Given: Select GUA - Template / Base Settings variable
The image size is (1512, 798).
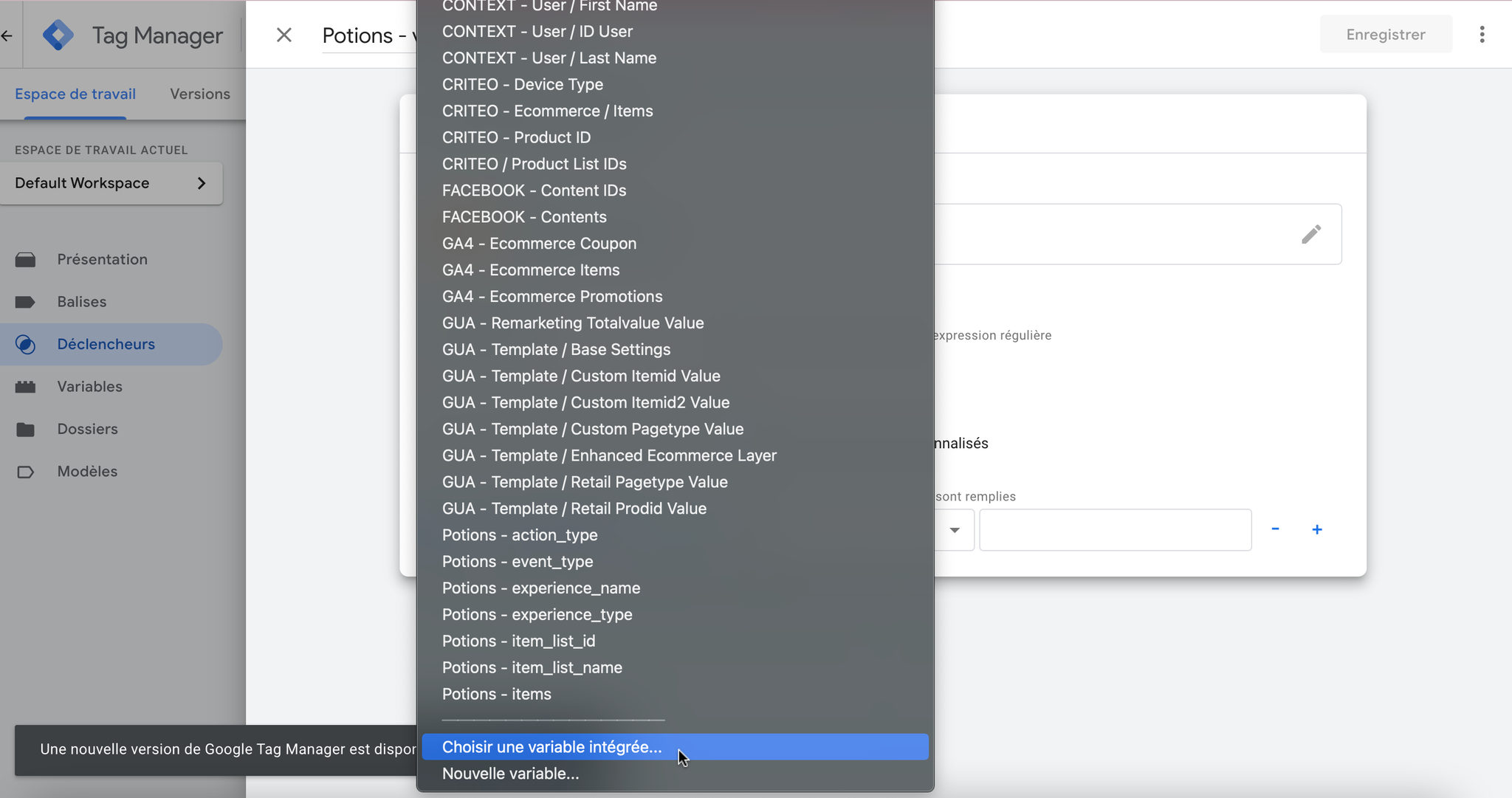Looking at the screenshot, I should 676,350.
